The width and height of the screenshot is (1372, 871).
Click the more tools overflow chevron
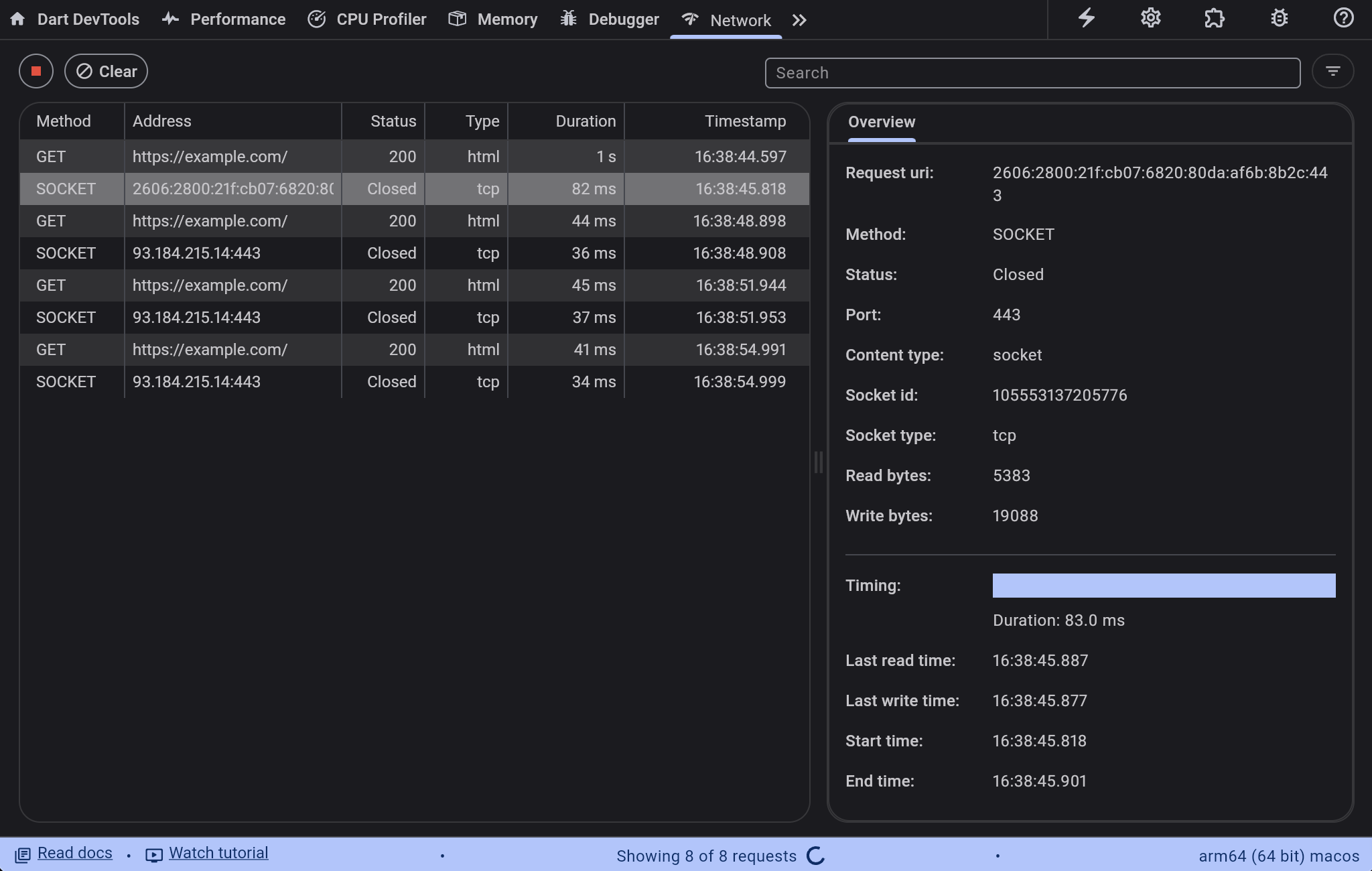799,19
